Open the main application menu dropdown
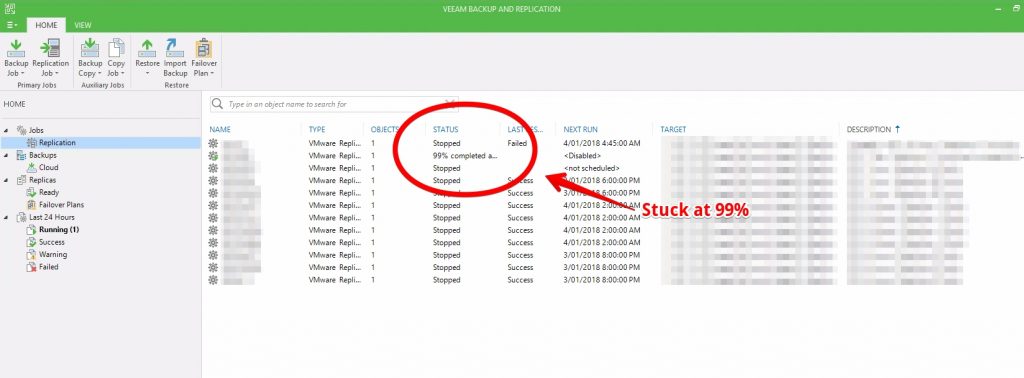This screenshot has height=378, width=1024. click(12, 25)
